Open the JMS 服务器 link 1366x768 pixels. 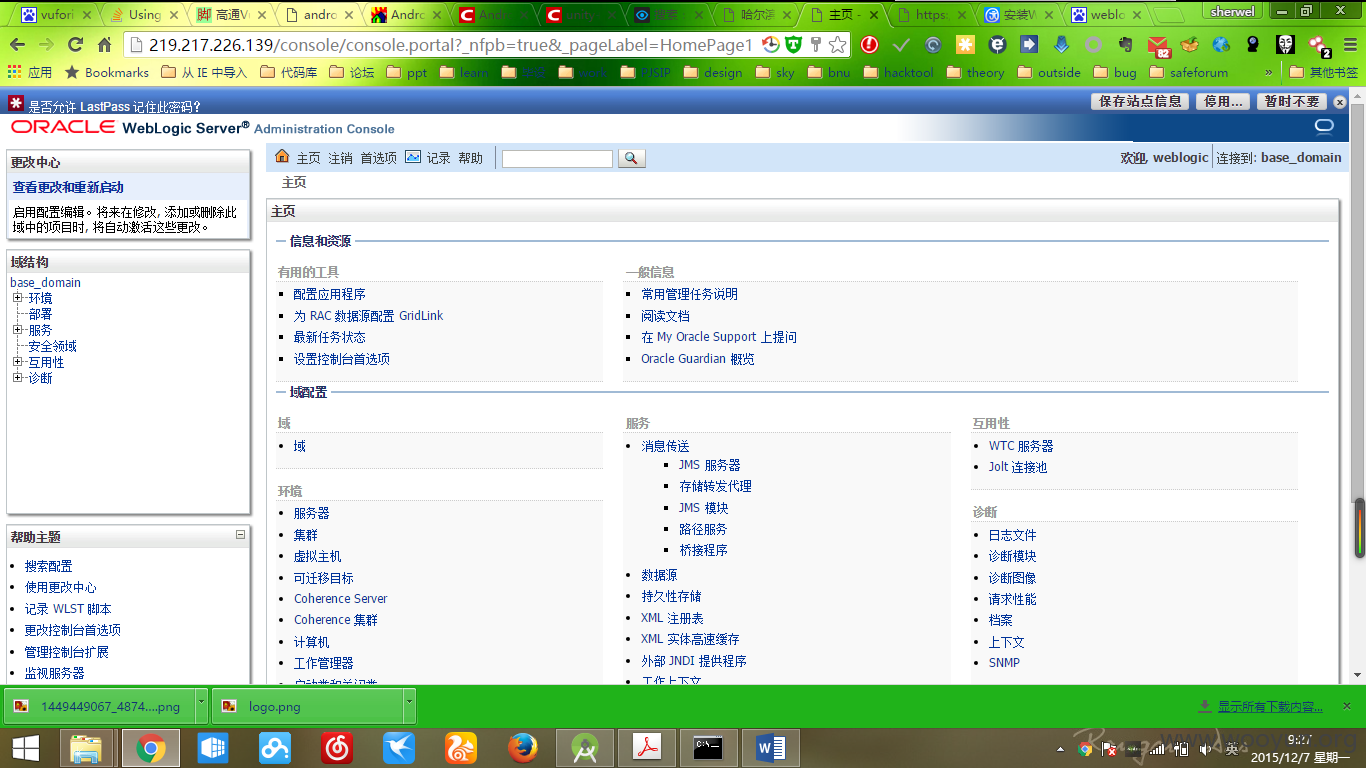pyautogui.click(x=709, y=465)
